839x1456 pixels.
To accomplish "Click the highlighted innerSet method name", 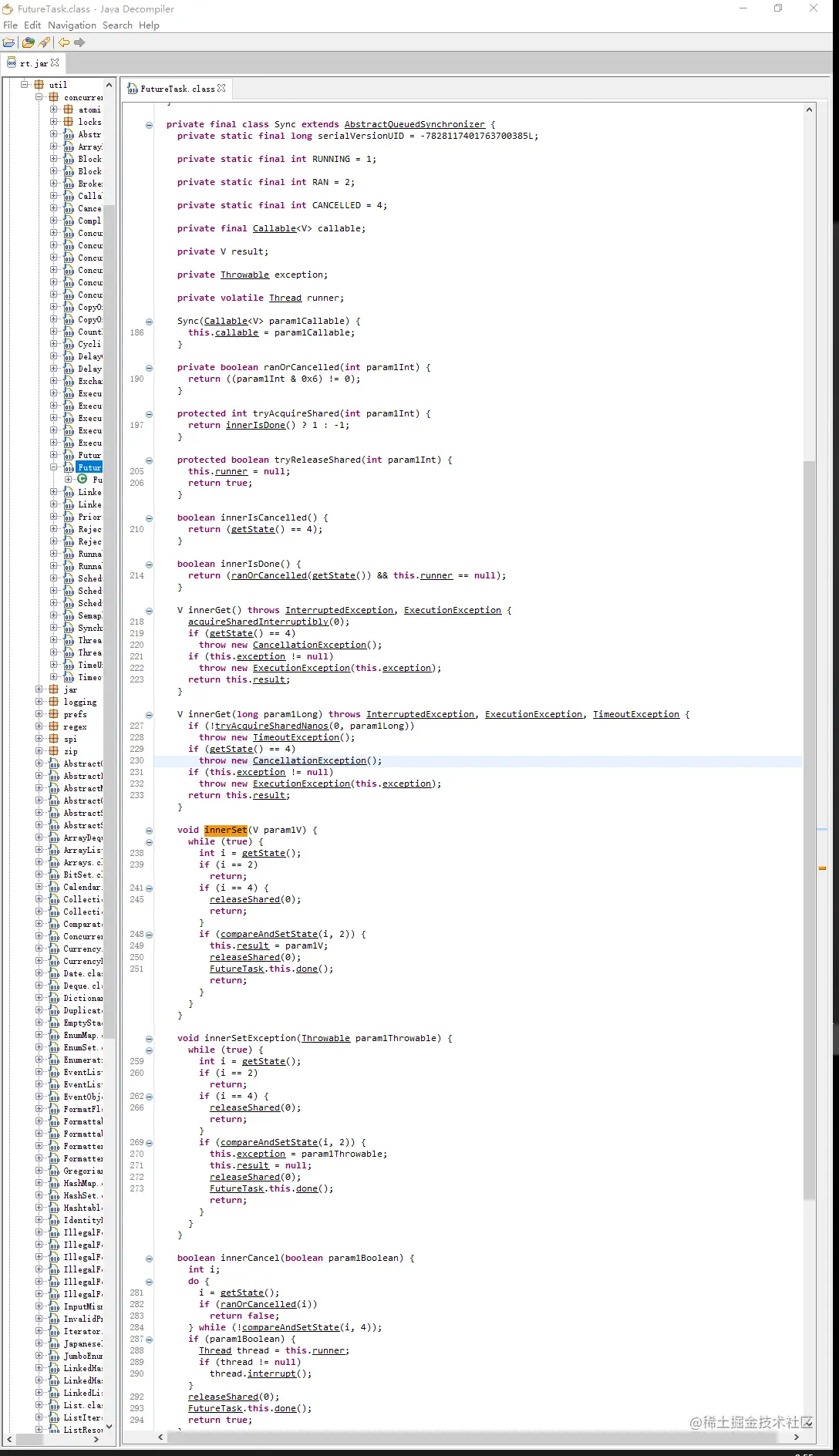I will 226,830.
